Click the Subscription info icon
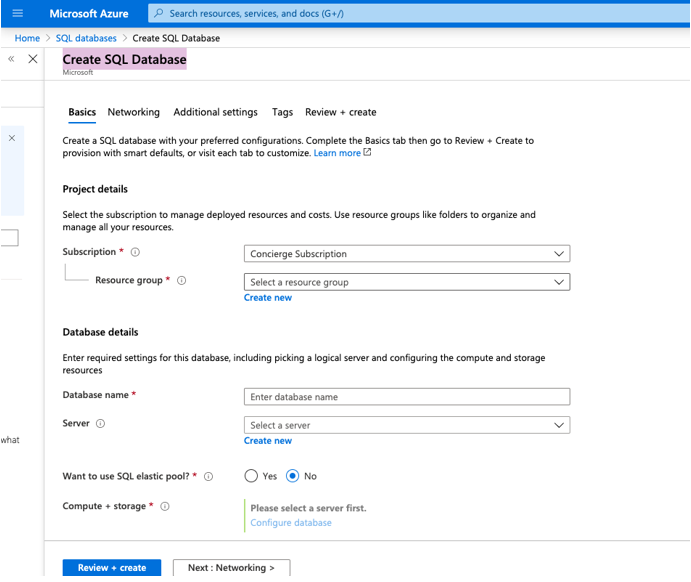This screenshot has height=582, width=691. pyautogui.click(x=135, y=253)
